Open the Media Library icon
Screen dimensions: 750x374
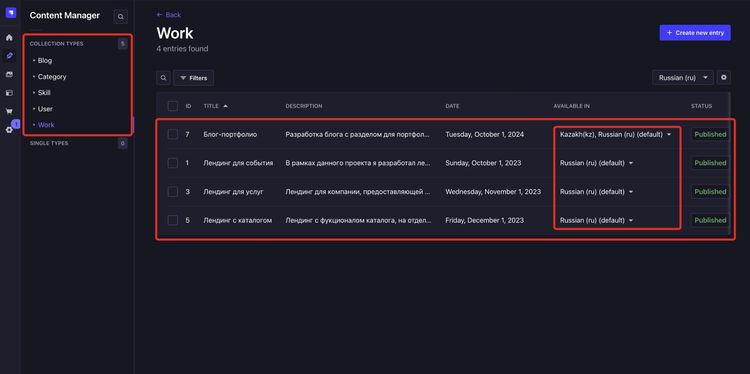[x=9, y=75]
